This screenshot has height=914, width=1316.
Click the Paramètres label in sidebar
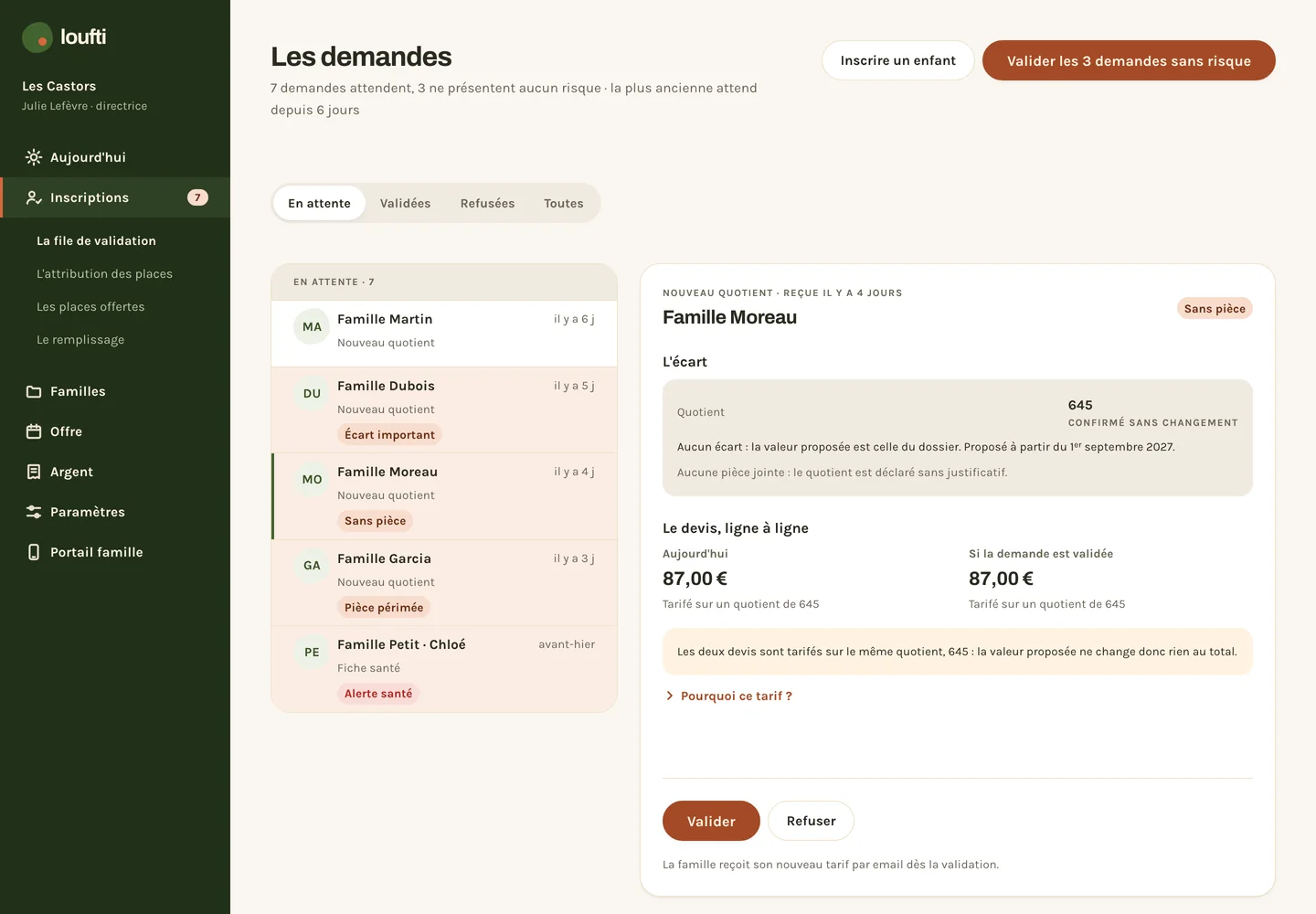tap(88, 512)
